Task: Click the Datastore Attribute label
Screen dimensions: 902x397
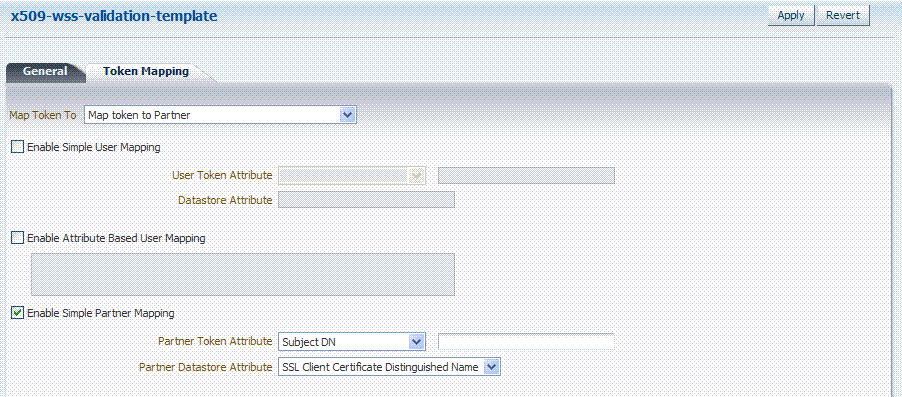Action: click(226, 200)
